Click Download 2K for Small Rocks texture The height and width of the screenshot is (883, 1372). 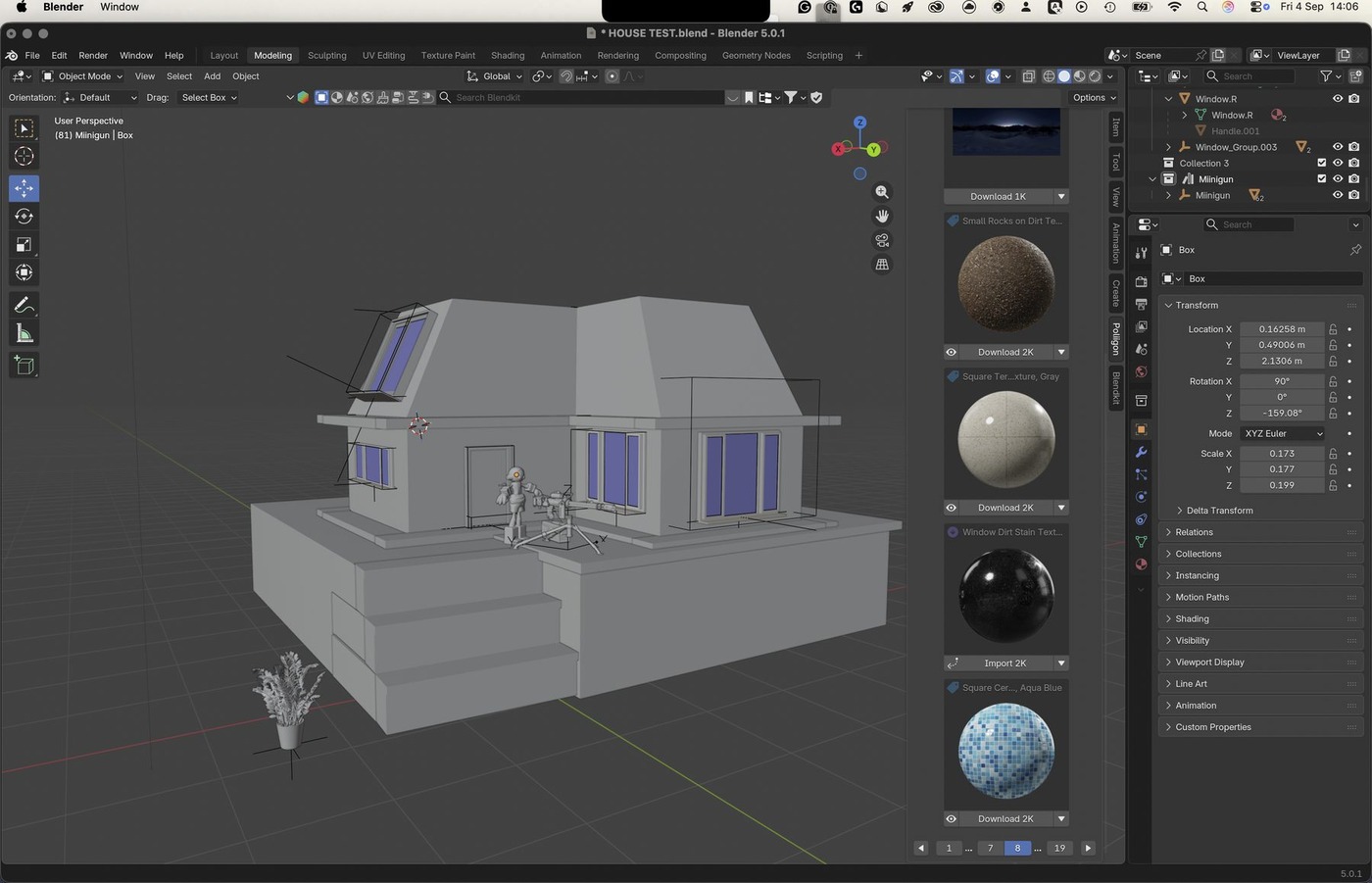click(x=1005, y=352)
